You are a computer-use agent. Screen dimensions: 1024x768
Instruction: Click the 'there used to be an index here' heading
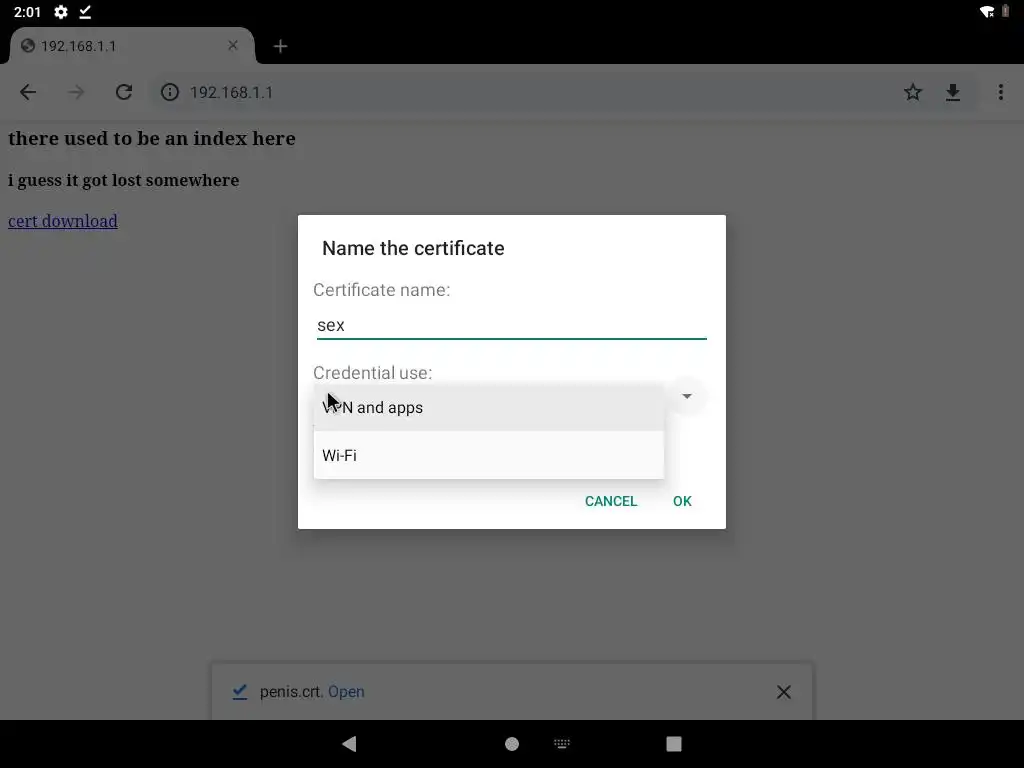tap(152, 138)
